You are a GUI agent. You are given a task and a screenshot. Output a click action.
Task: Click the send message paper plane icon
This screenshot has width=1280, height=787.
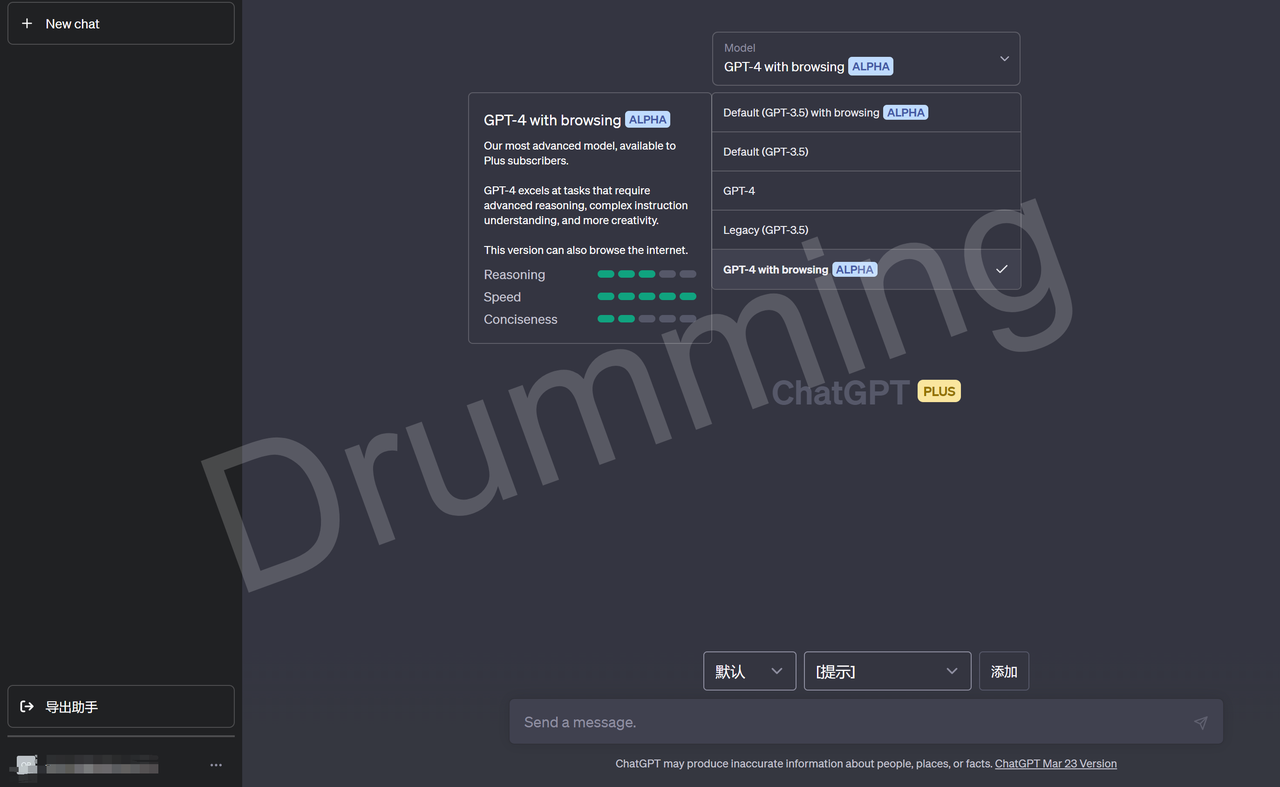pos(1200,722)
